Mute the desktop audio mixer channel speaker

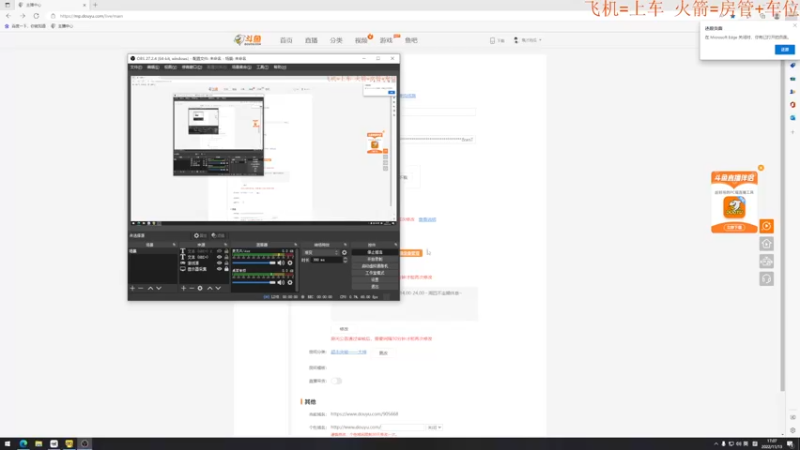280,282
